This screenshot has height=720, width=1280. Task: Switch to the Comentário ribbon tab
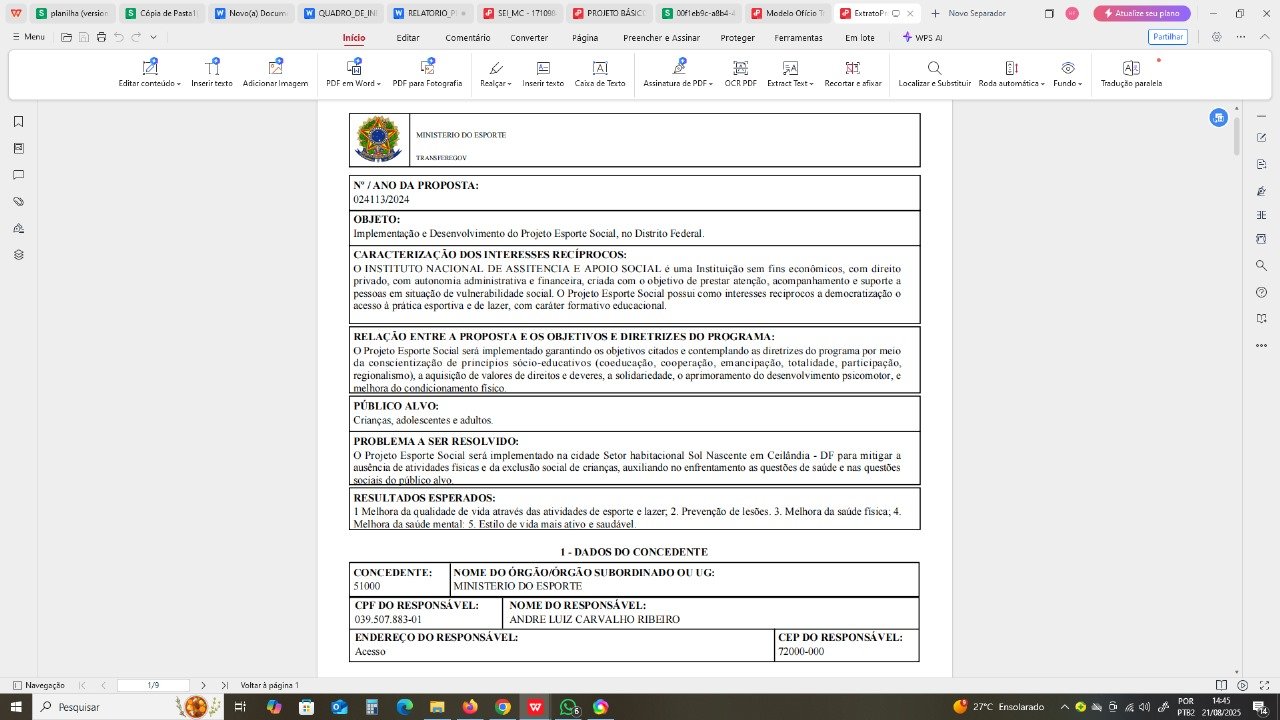click(467, 37)
